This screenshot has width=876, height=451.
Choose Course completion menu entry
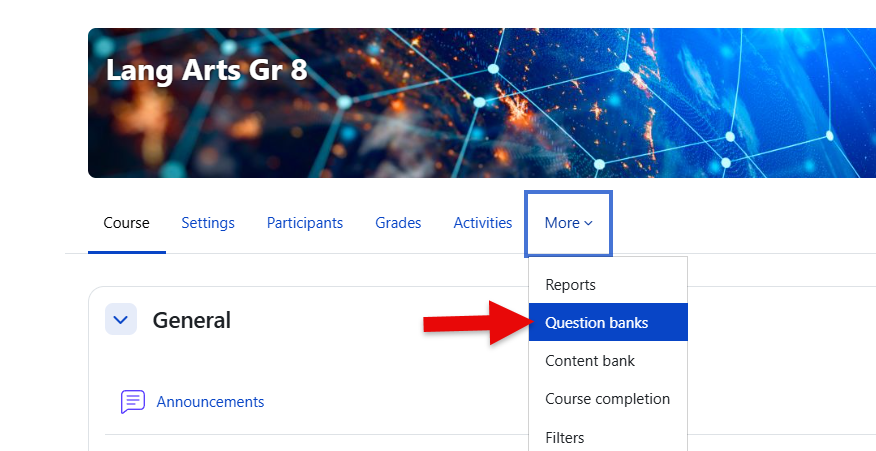[608, 399]
